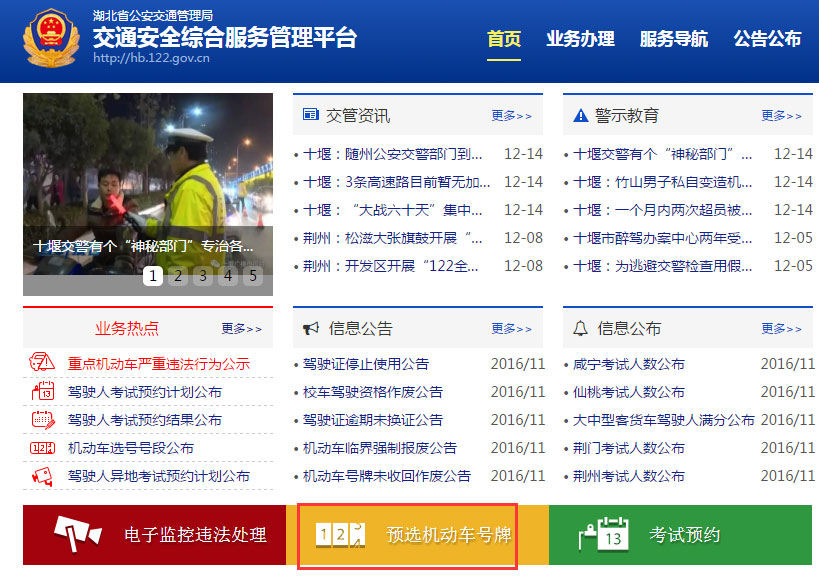Go to the 公告公布 tab
This screenshot has height=584, width=819.
[x=767, y=40]
